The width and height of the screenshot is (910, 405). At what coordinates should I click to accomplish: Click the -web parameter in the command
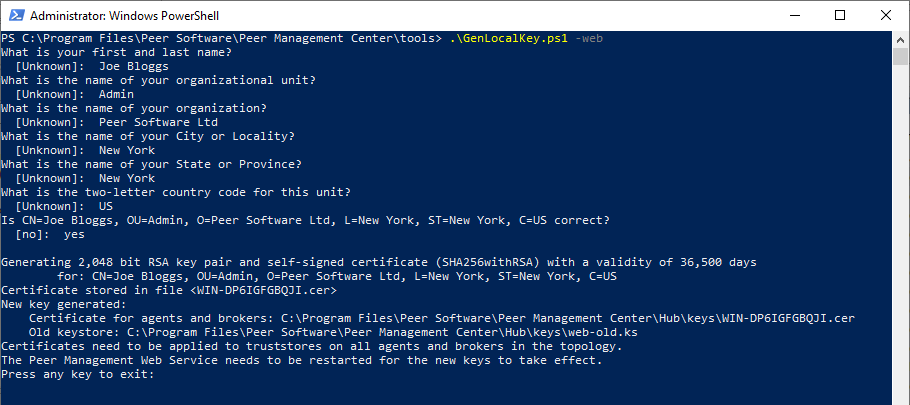(589, 39)
